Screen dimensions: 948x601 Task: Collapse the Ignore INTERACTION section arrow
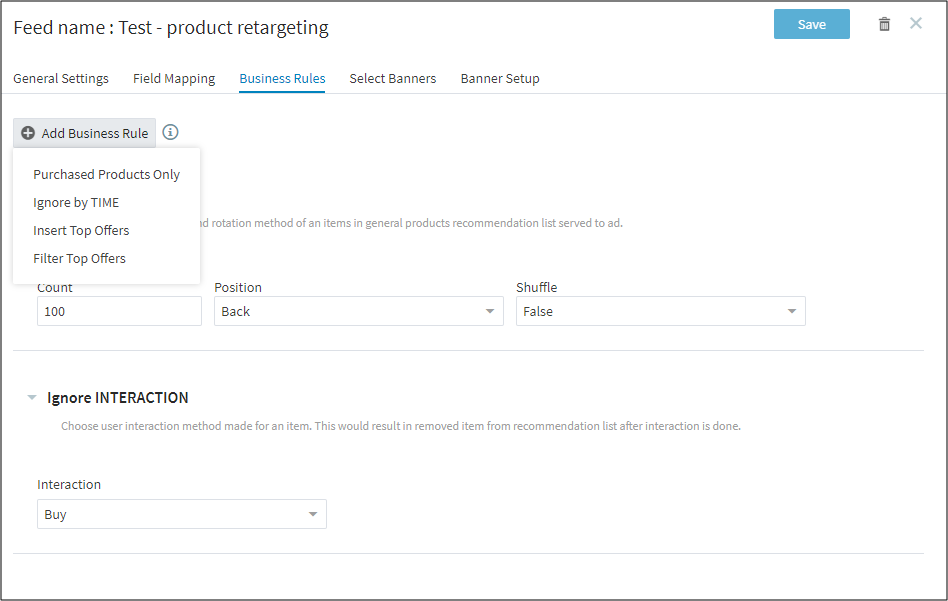pyautogui.click(x=31, y=397)
